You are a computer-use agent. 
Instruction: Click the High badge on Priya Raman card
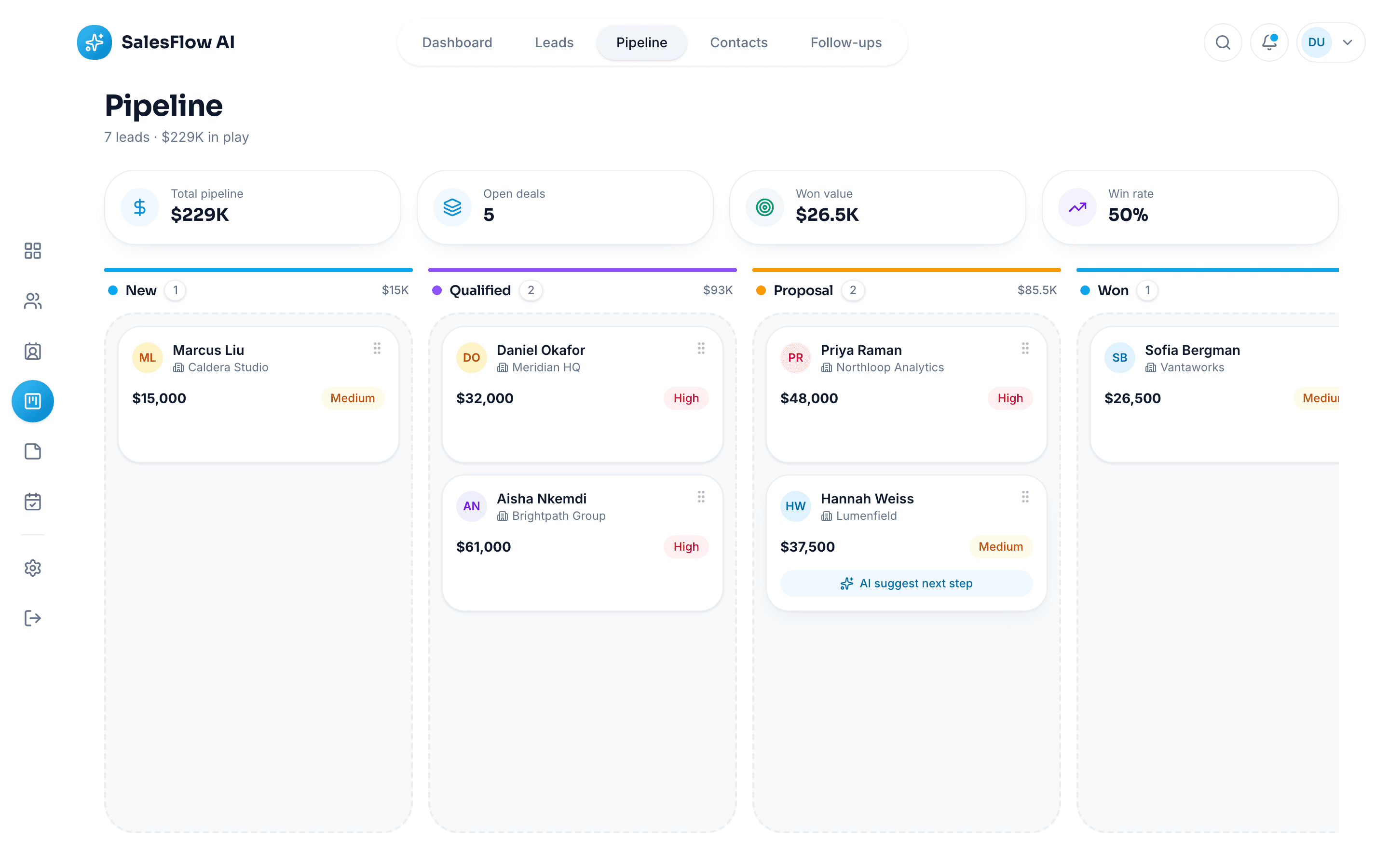coord(1009,398)
